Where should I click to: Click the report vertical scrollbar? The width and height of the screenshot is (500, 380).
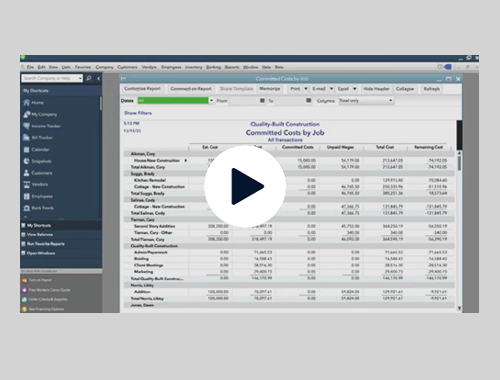point(459,230)
